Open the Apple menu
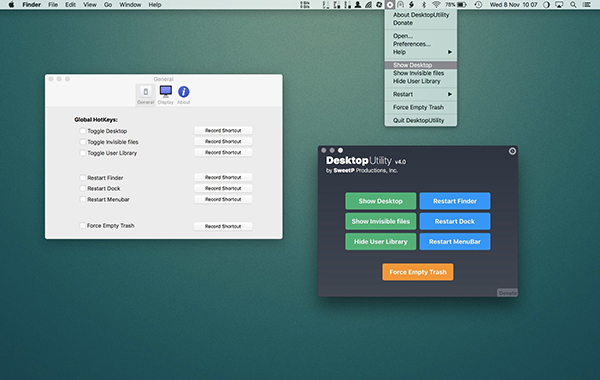Image resolution: width=600 pixels, height=380 pixels. pyautogui.click(x=11, y=5)
